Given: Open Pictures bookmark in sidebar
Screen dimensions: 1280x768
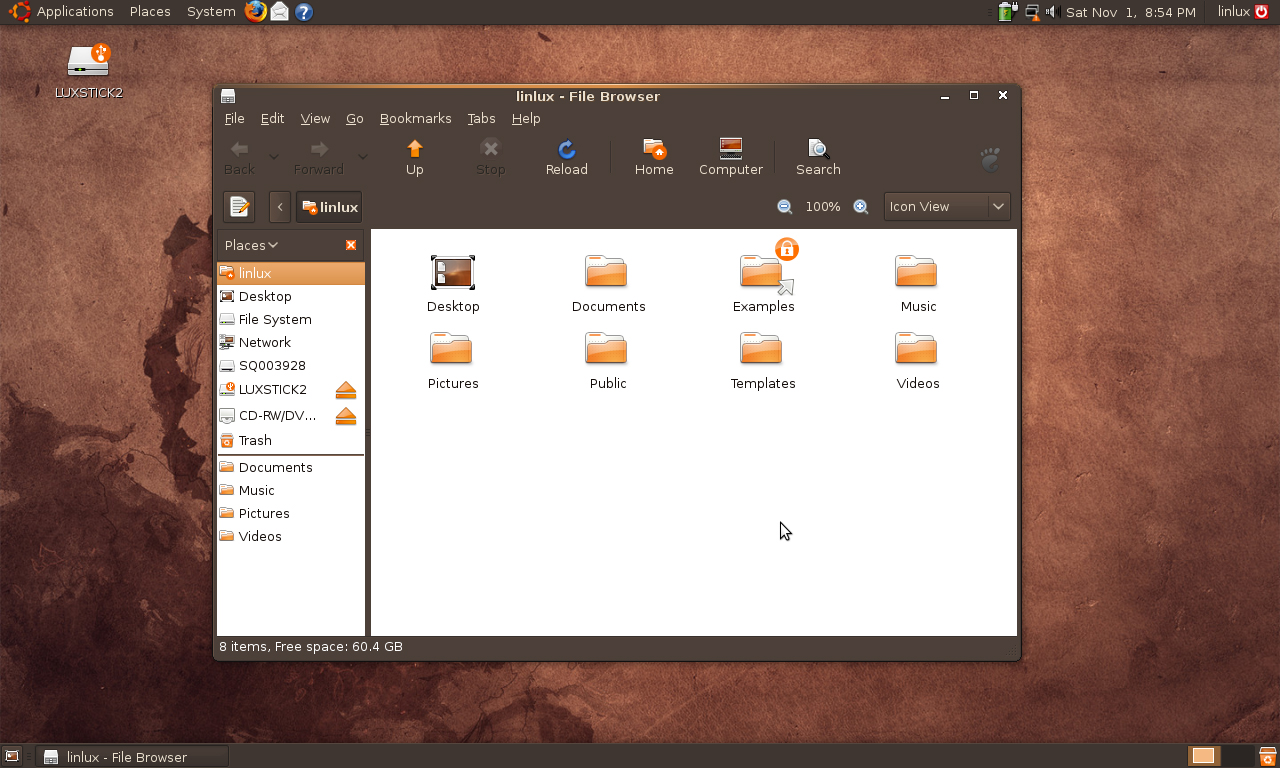Looking at the screenshot, I should point(291,513).
